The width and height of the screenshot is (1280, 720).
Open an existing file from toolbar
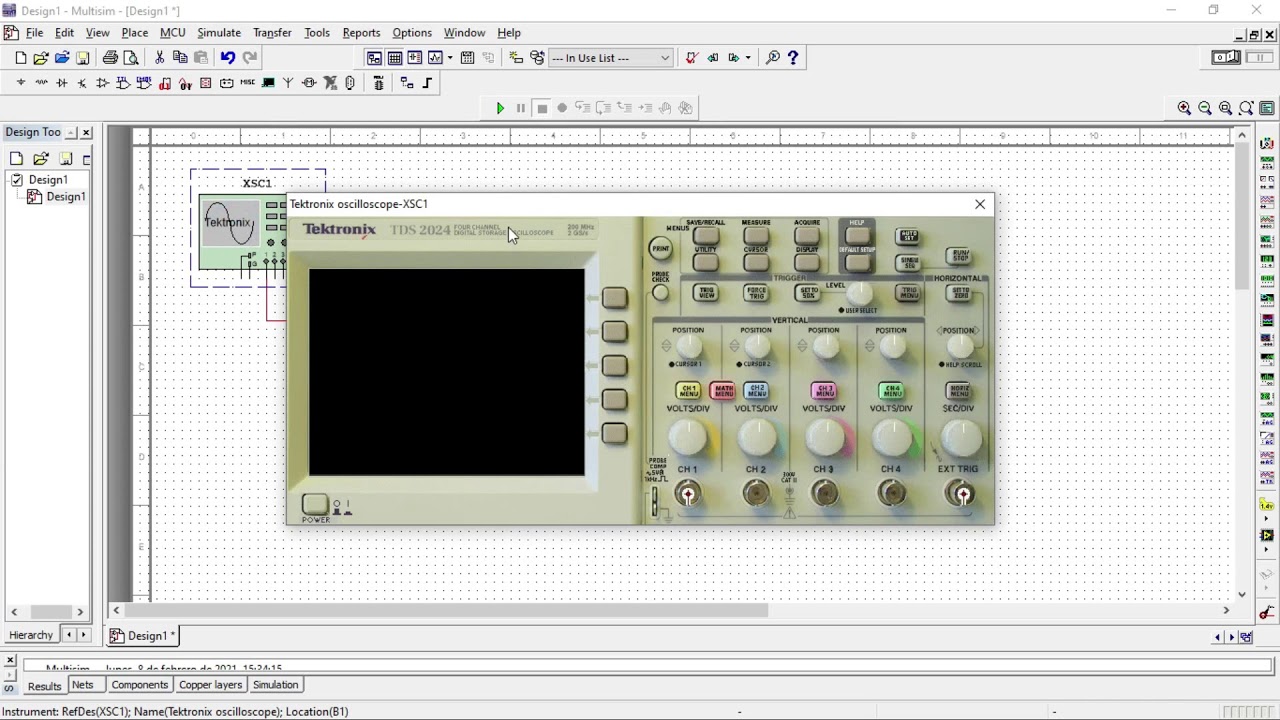(x=41, y=58)
